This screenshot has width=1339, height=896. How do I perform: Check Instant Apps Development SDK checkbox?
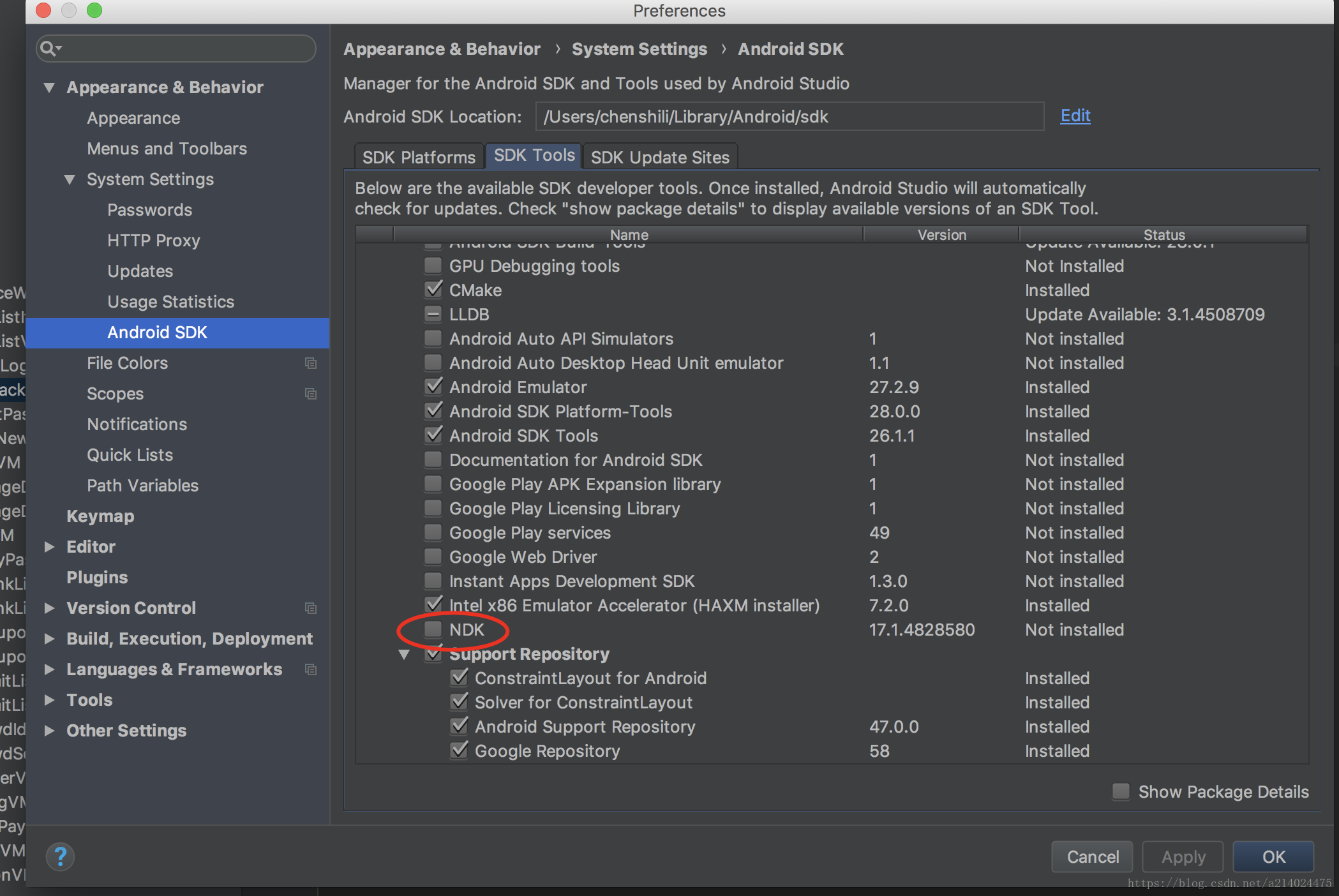(x=433, y=581)
